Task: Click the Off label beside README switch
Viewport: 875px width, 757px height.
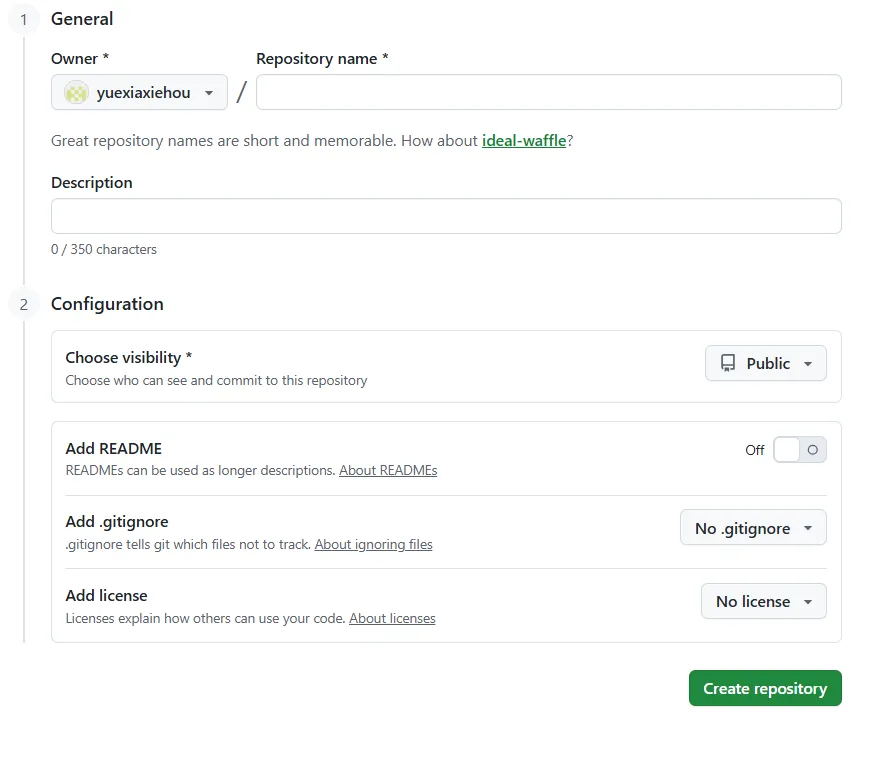Action: pos(755,450)
